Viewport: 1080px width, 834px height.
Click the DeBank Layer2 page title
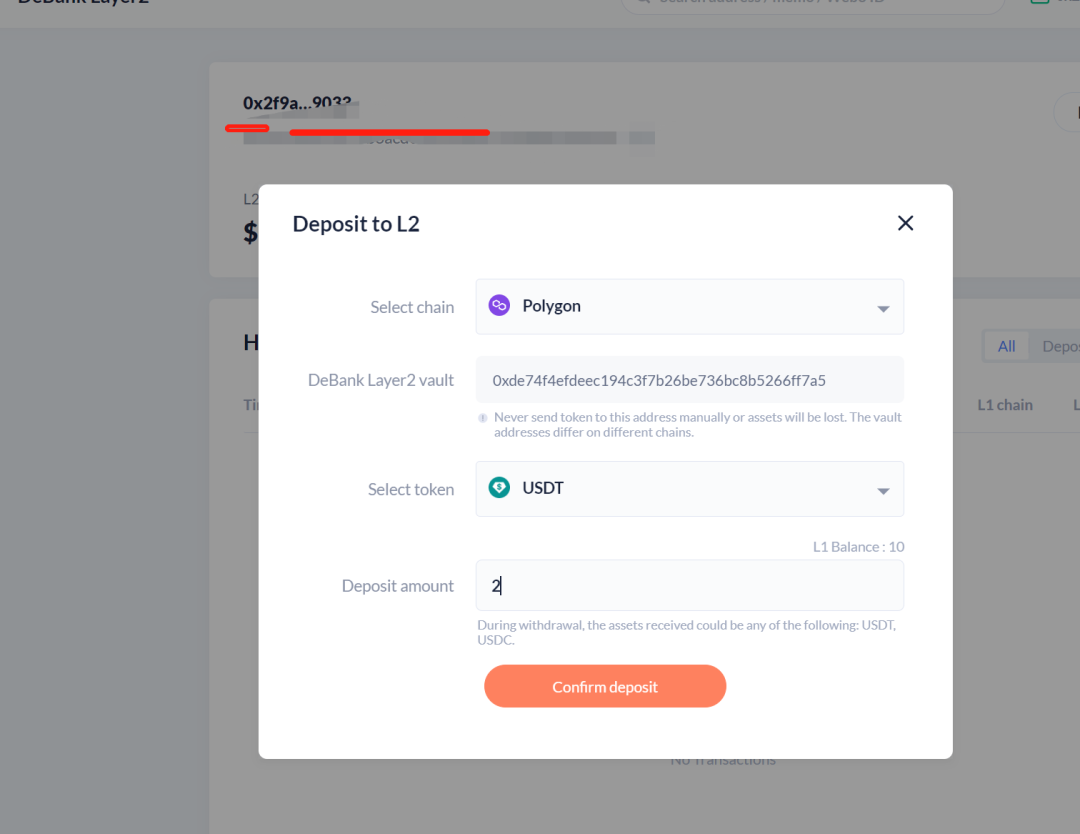83,3
